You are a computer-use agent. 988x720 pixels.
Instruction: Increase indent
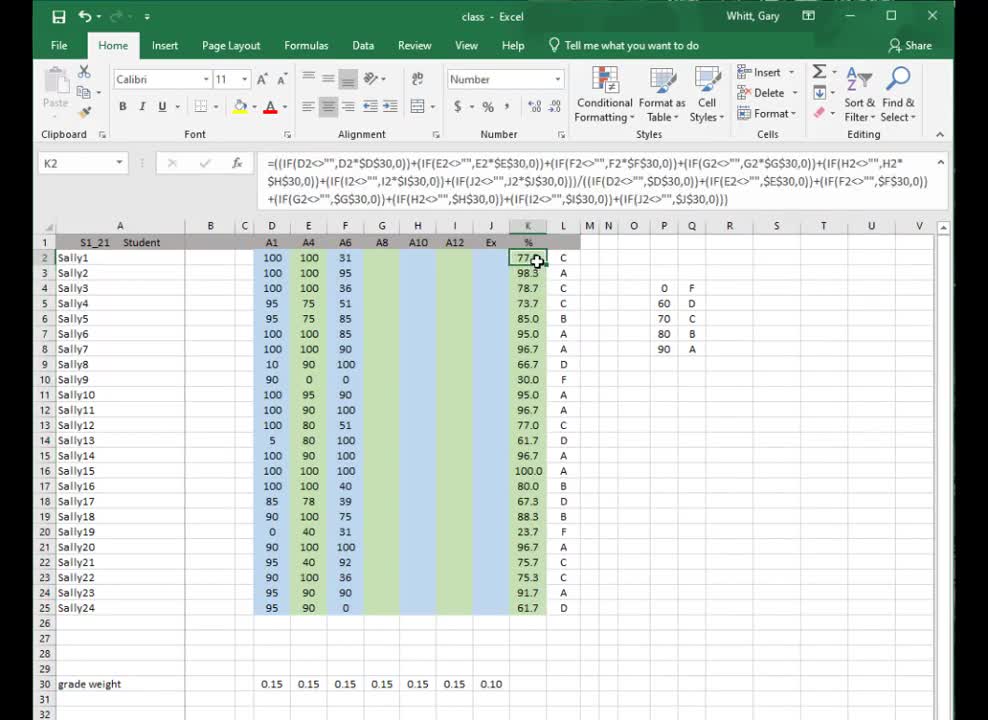[391, 106]
